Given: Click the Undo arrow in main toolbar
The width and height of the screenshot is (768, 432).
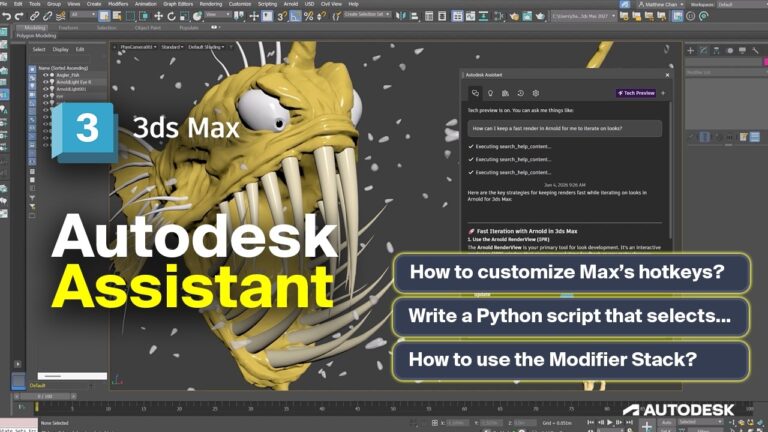Looking at the screenshot, I should coord(6,16).
